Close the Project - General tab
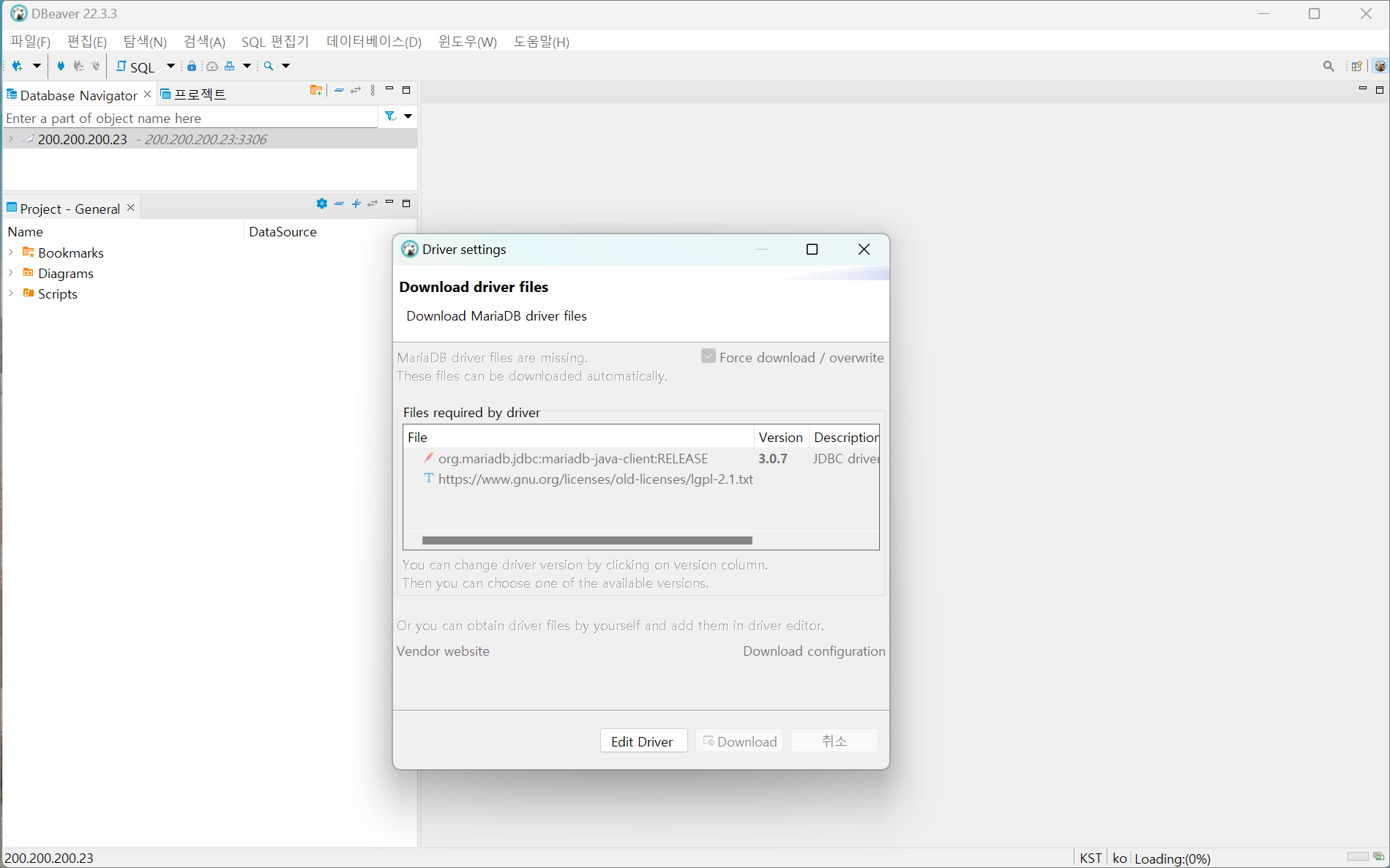The height and width of the screenshot is (868, 1390). pos(131,208)
